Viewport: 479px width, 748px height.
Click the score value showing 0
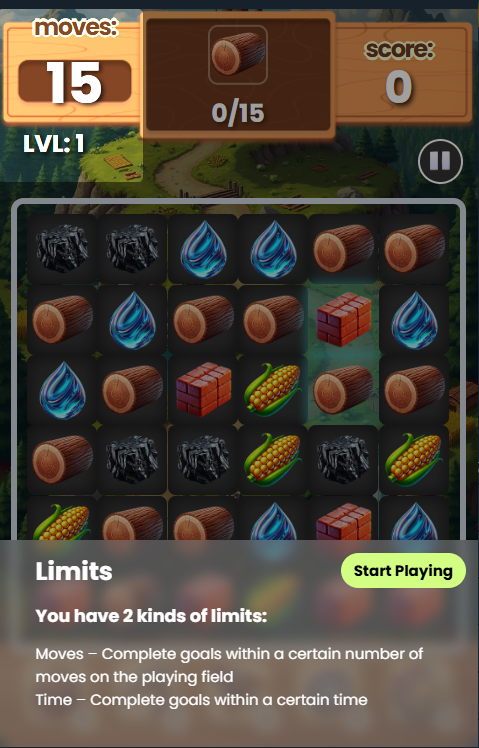[x=399, y=87]
